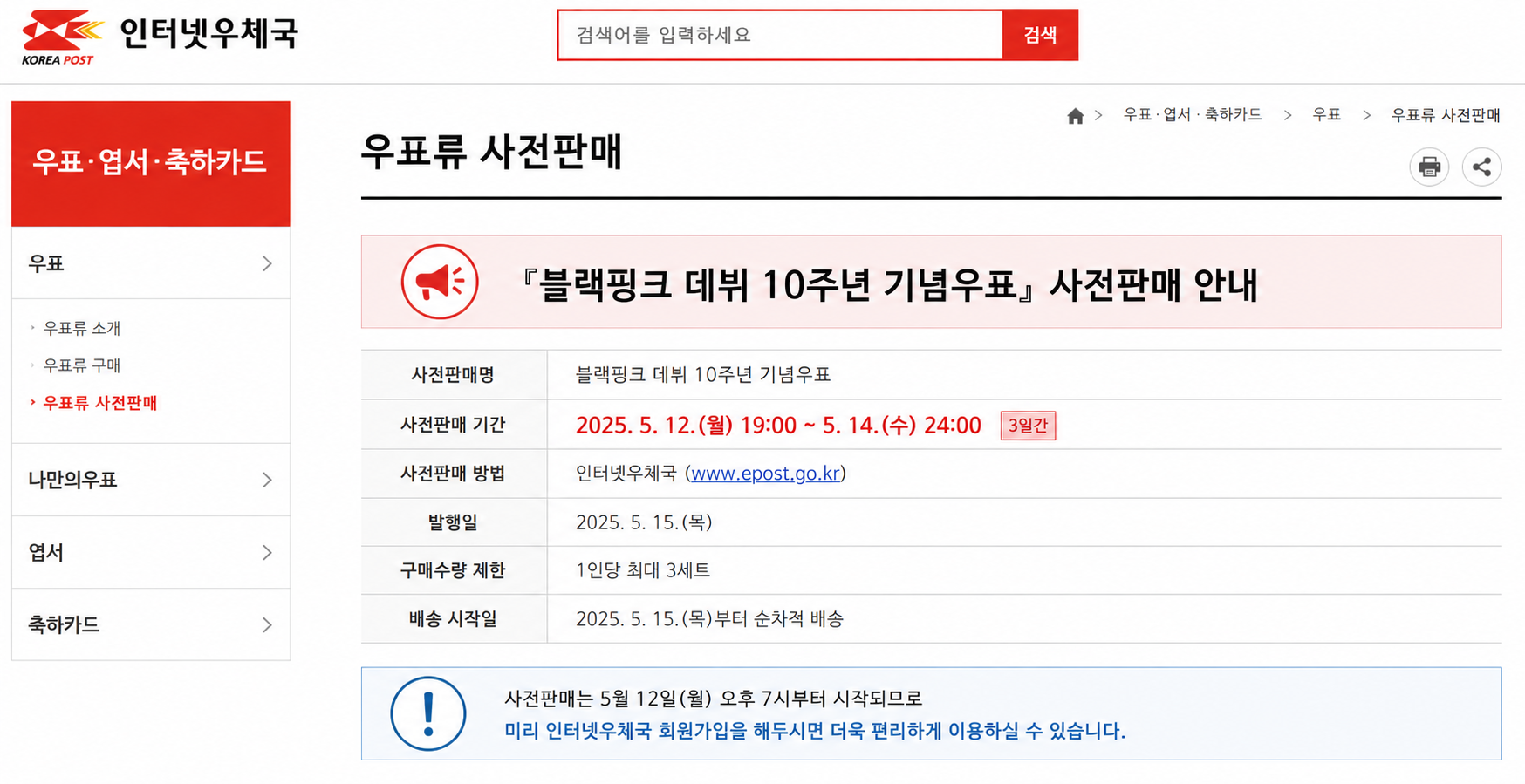Viewport: 1525px width, 784px height.
Task: Click the red 검색 button
Action: (1040, 35)
